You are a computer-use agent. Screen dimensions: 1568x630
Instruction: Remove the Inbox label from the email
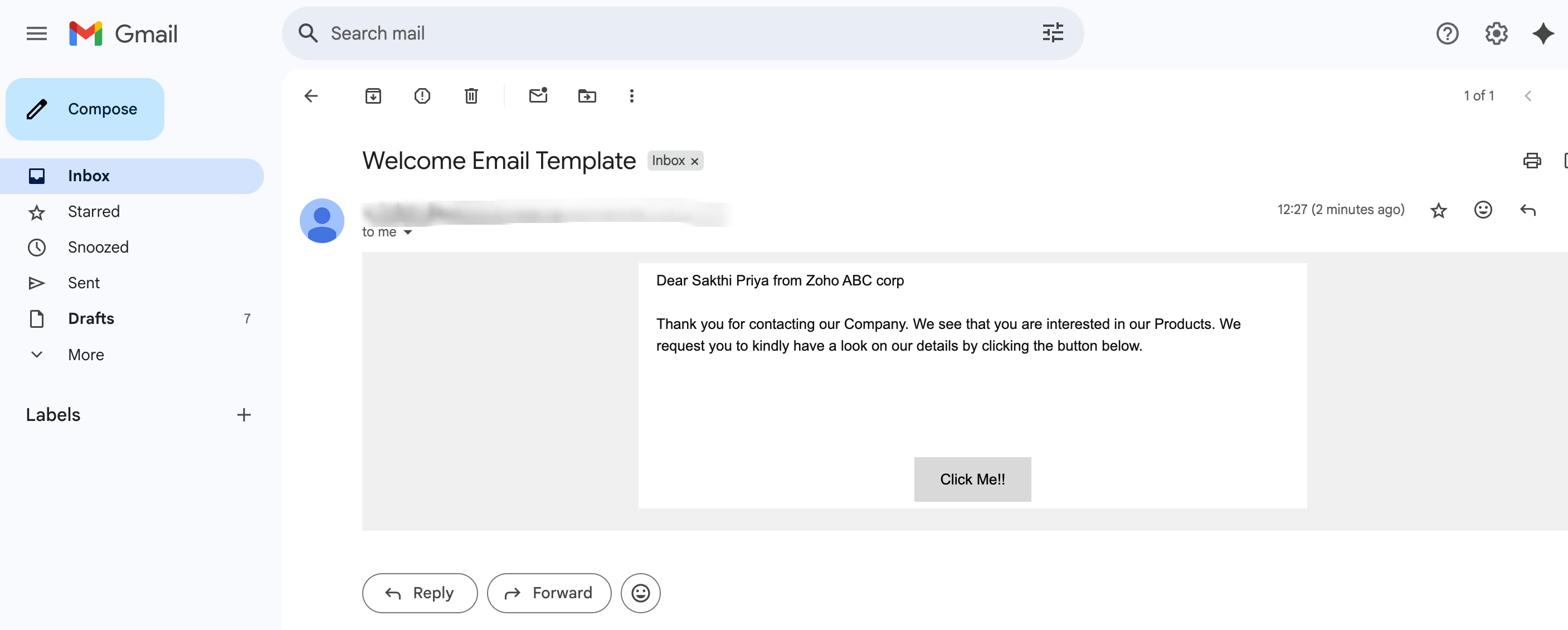point(694,162)
